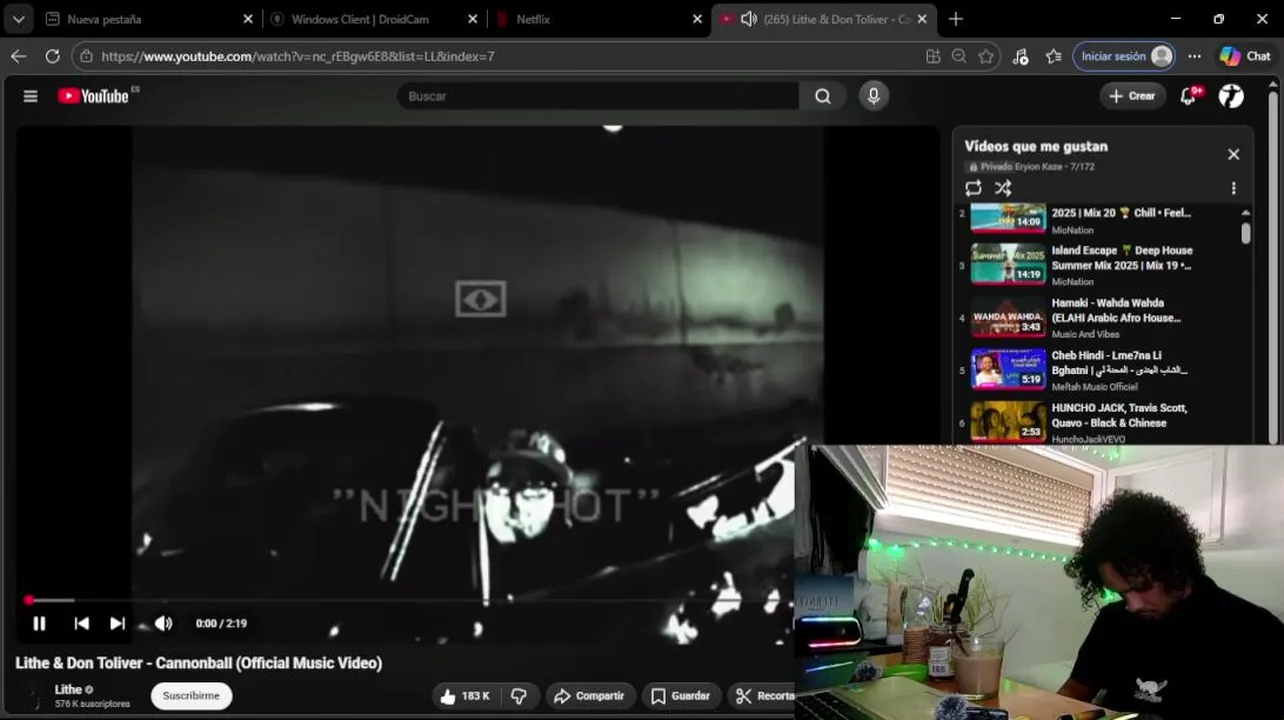Click the page vertical scrollbar

click(x=1273, y=270)
